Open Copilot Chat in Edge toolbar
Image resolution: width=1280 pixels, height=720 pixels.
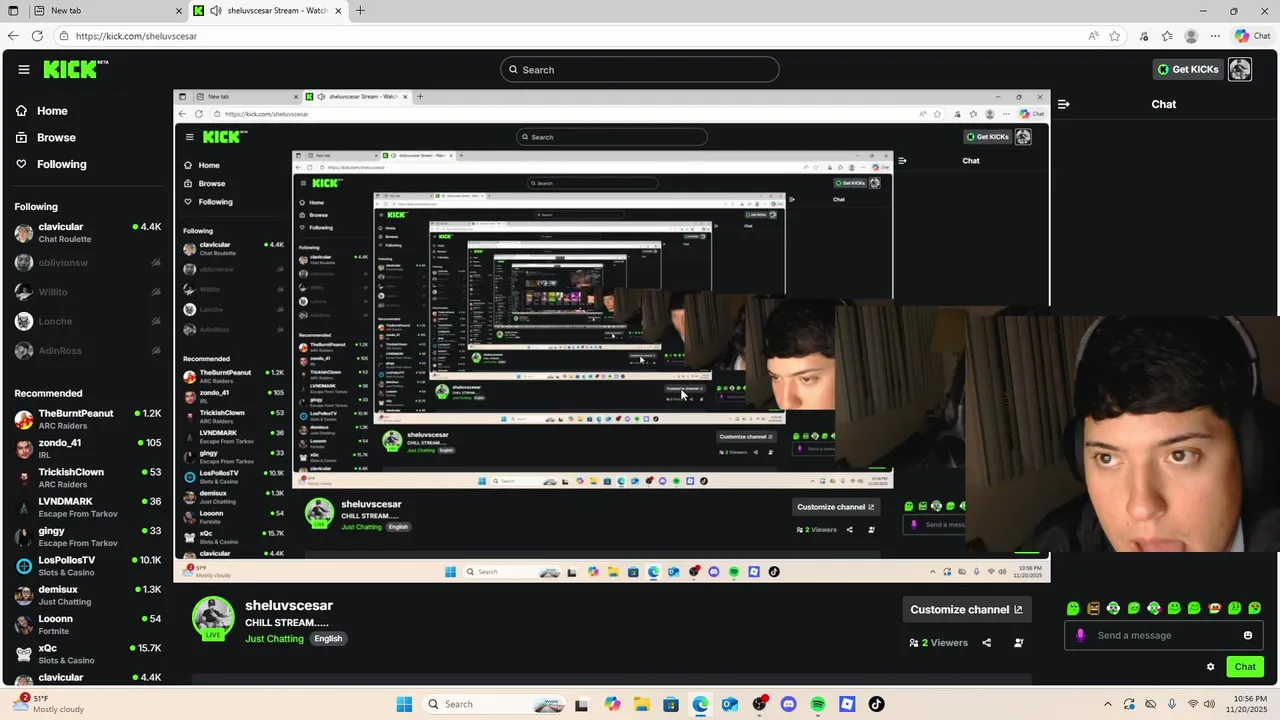[x=1252, y=36]
